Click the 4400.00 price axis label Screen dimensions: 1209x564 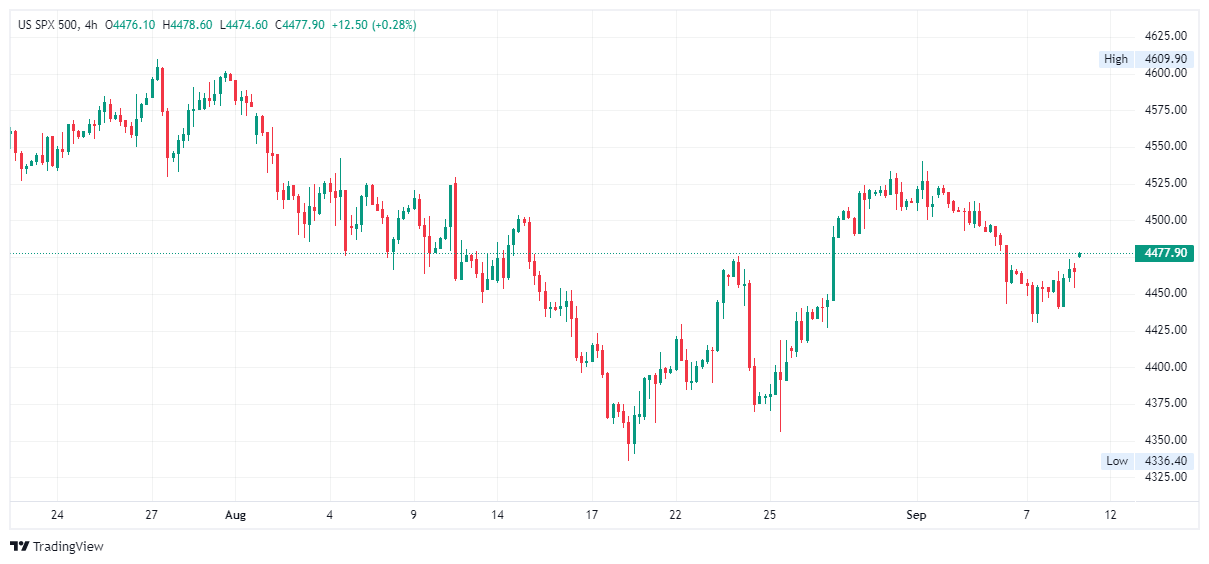pyautogui.click(x=1166, y=367)
